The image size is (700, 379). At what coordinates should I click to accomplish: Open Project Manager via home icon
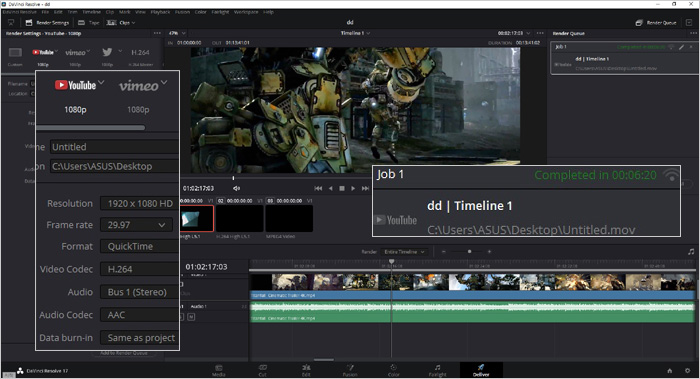click(670, 371)
